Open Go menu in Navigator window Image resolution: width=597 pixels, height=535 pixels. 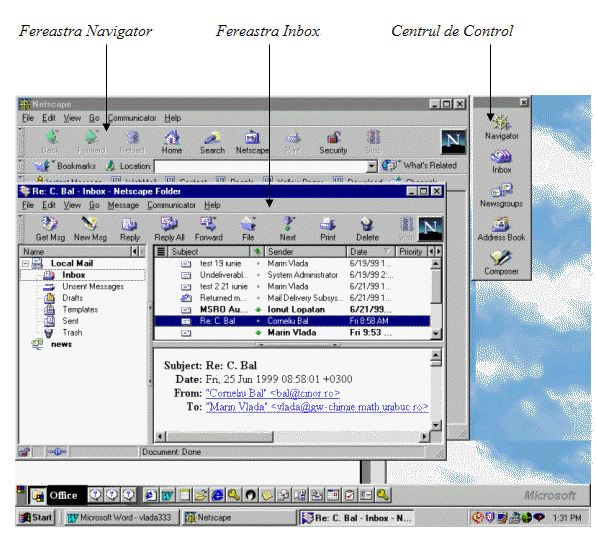click(x=94, y=118)
